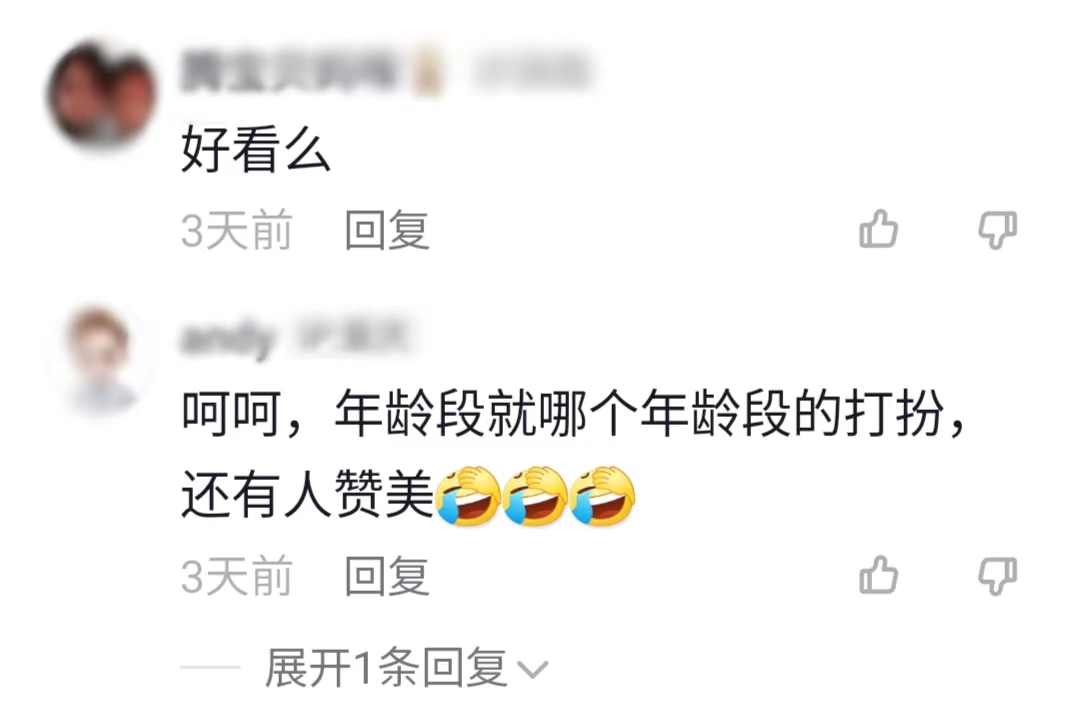The image size is (1079, 703).
Task: Dislike the comment starting with "呵呵"
Action: point(998,576)
